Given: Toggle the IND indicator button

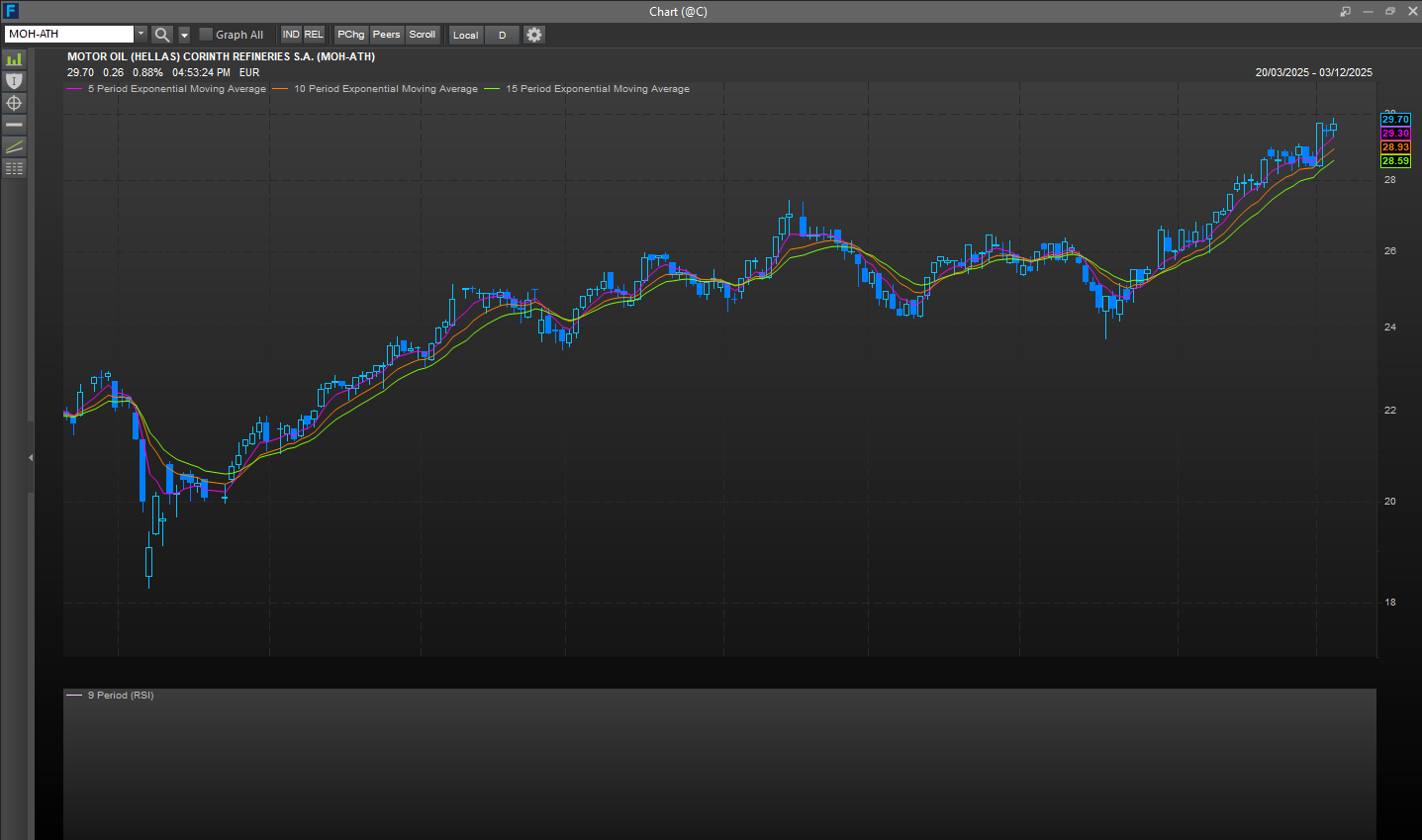Looking at the screenshot, I should tap(291, 35).
